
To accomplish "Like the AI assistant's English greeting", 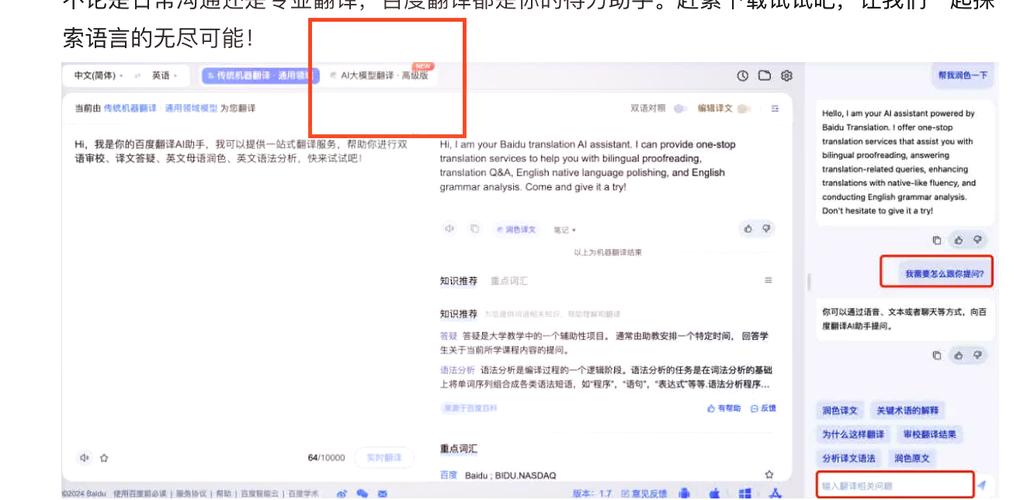I will (959, 241).
